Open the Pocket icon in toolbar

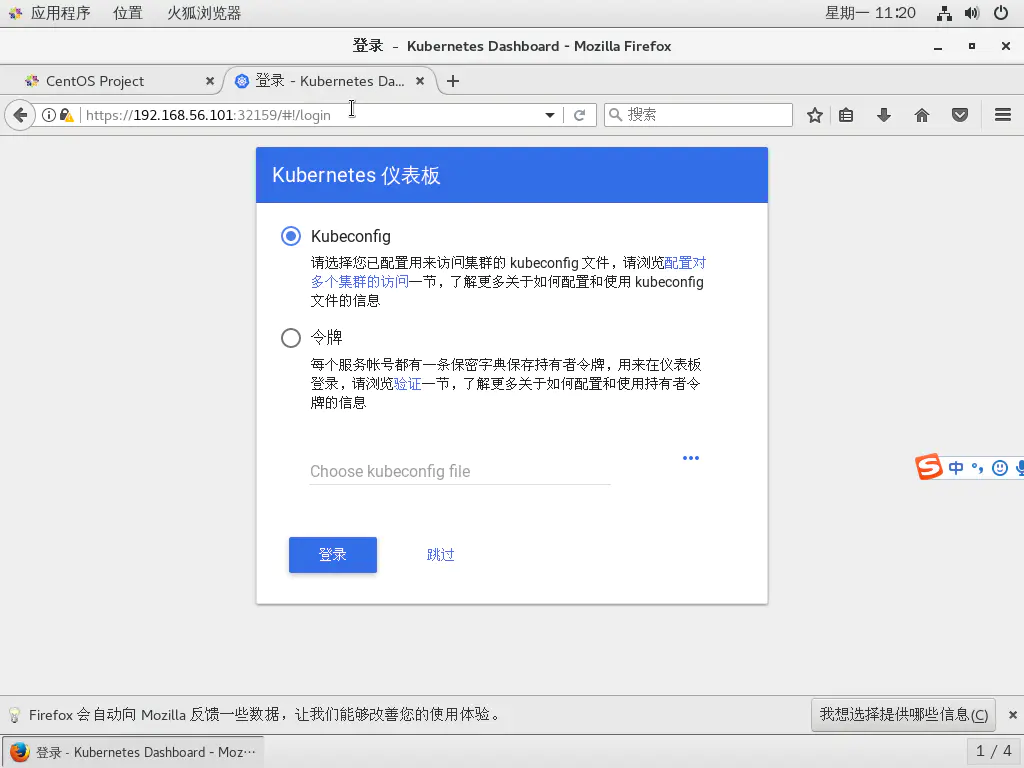959,116
